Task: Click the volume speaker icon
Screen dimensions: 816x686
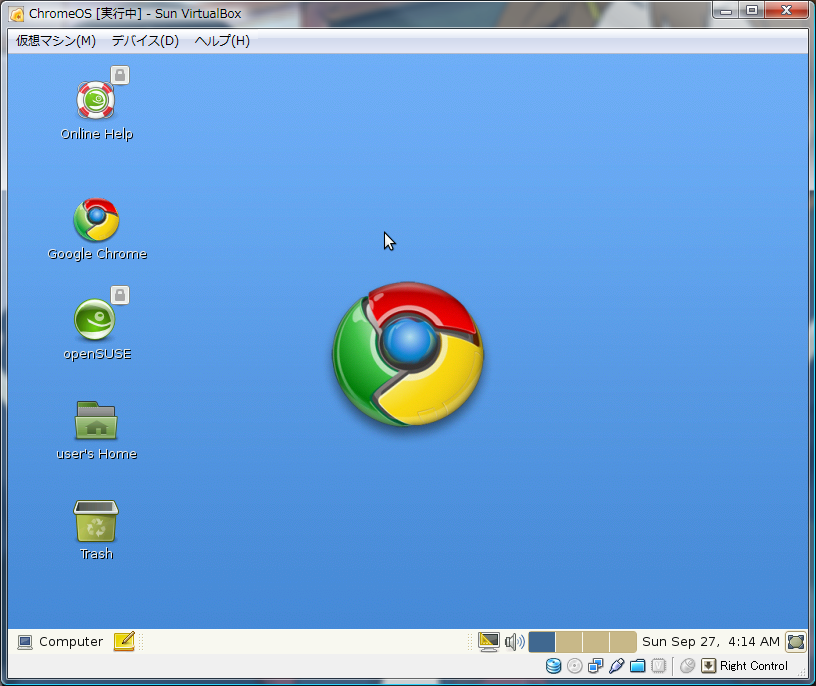Action: (x=515, y=642)
